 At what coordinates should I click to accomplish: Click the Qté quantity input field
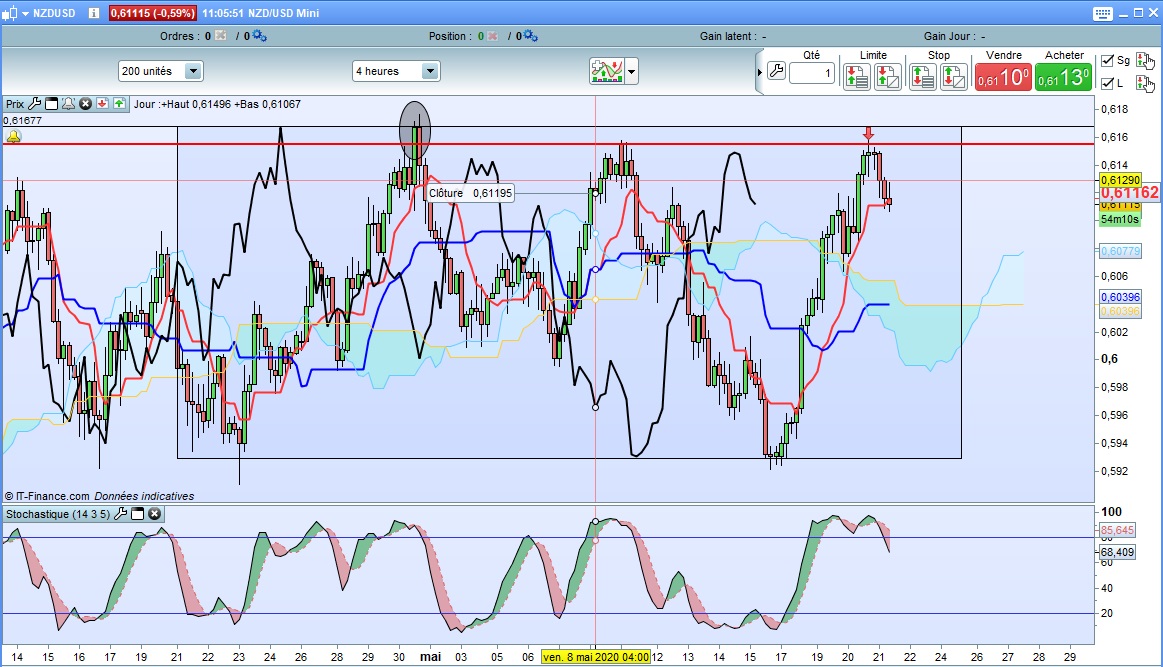(x=812, y=73)
